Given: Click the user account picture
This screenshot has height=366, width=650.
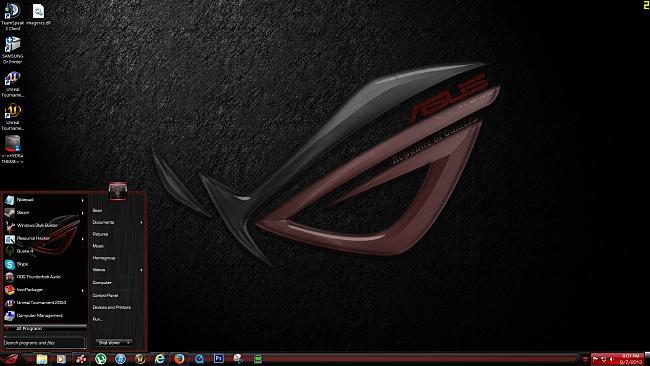Looking at the screenshot, I should point(118,191).
